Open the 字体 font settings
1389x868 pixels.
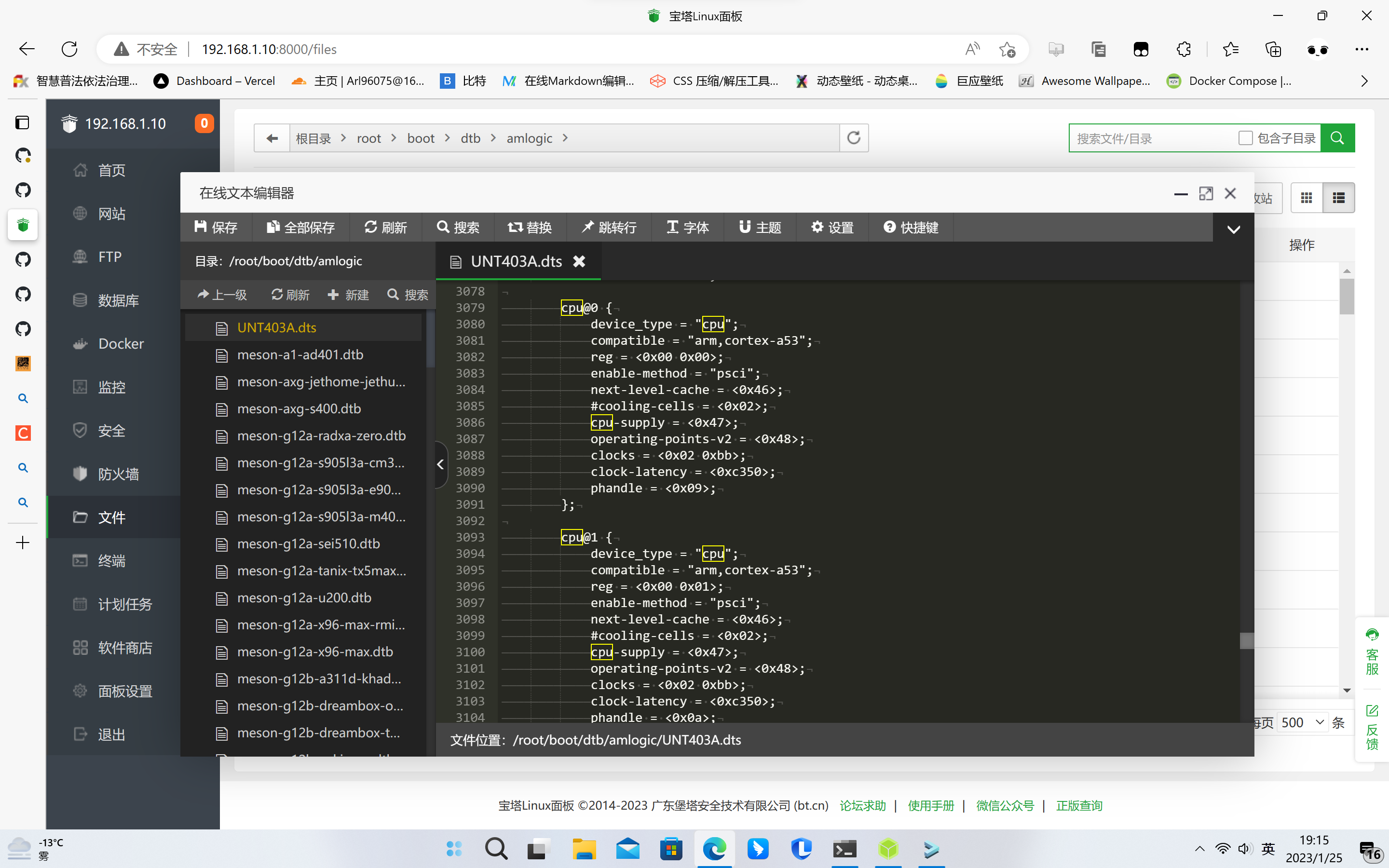click(688, 227)
